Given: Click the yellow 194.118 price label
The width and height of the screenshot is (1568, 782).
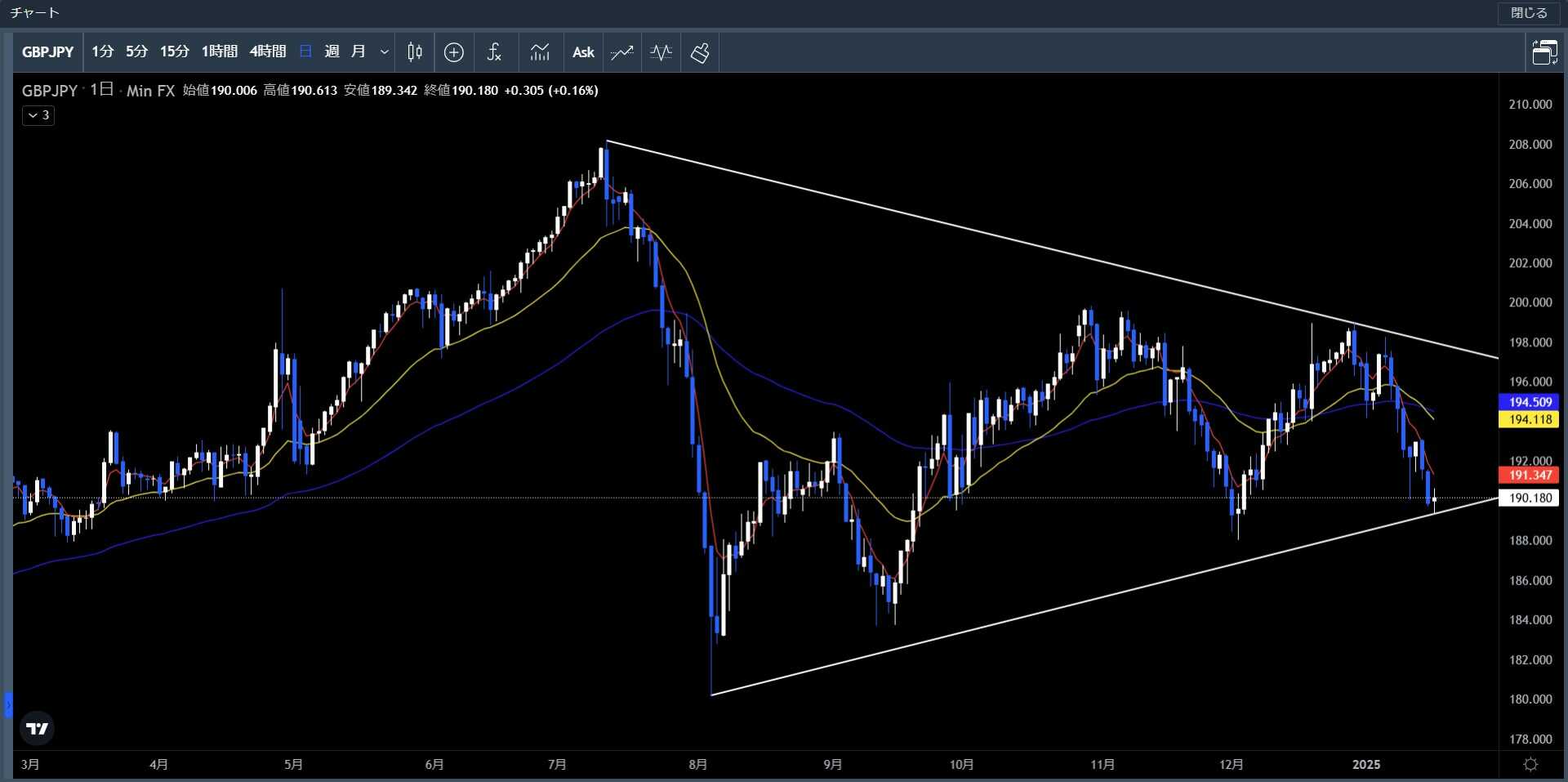Looking at the screenshot, I should pyautogui.click(x=1529, y=419).
